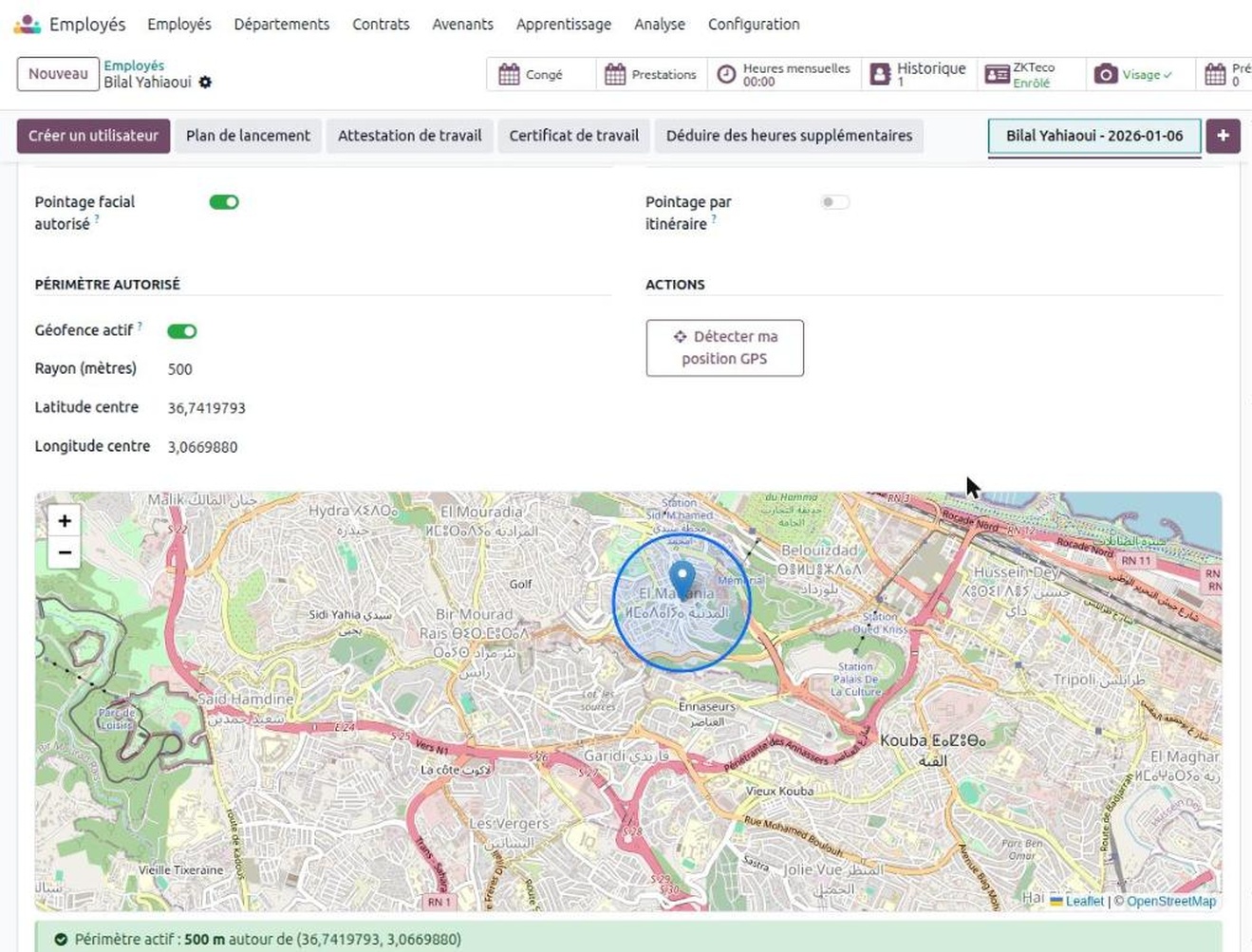
Task: Click Créer un utilisateur button
Action: coord(93,136)
